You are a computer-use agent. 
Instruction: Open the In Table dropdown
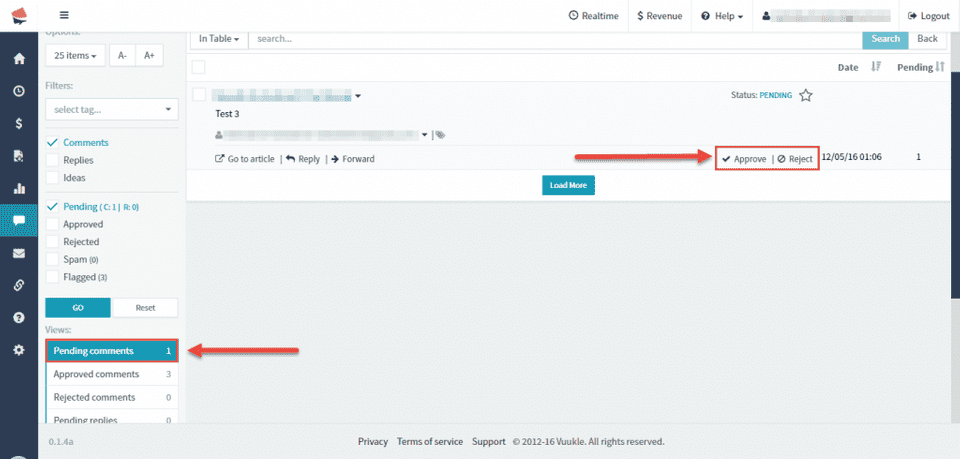pos(218,39)
